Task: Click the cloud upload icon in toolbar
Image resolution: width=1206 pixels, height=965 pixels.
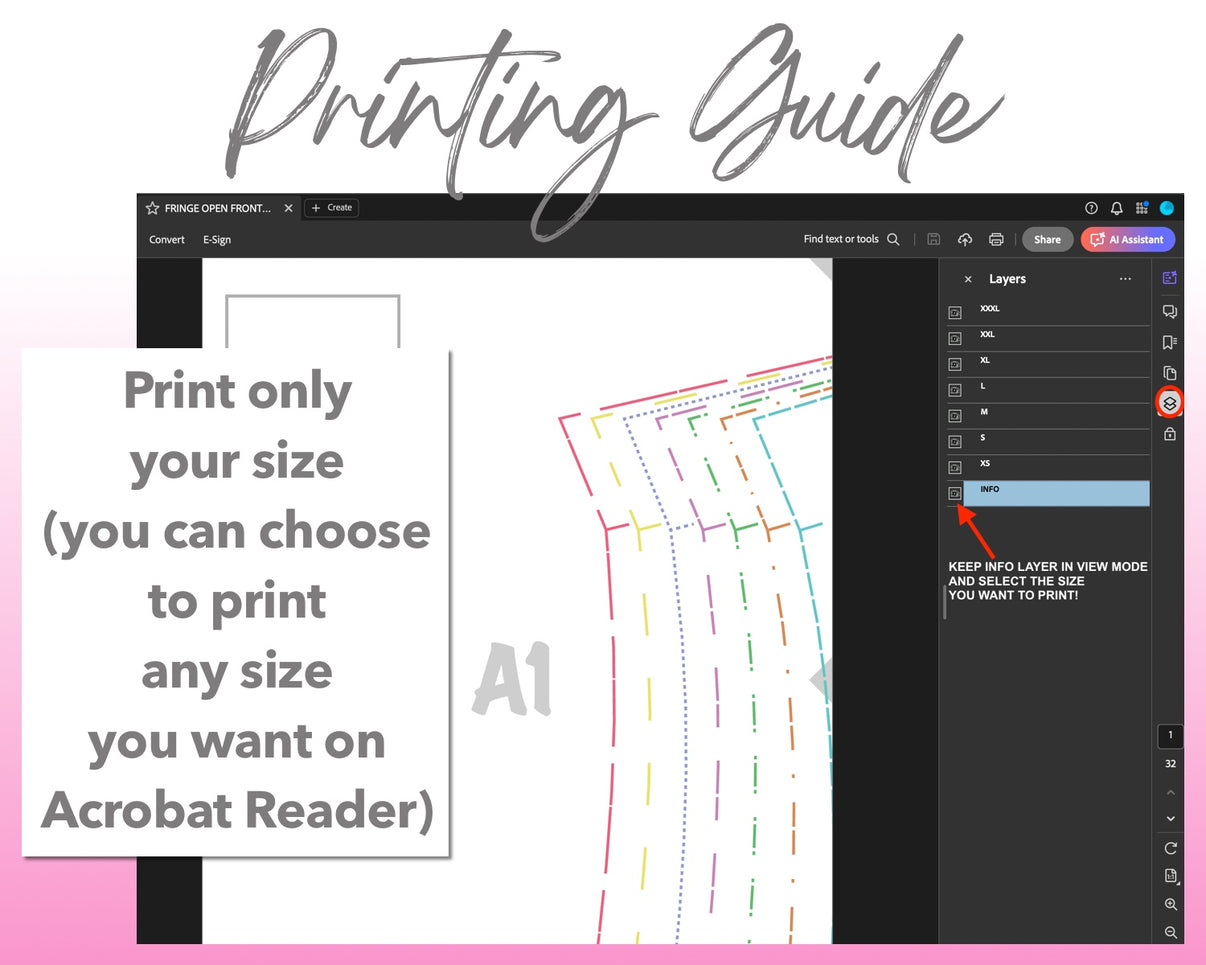Action: coord(964,239)
